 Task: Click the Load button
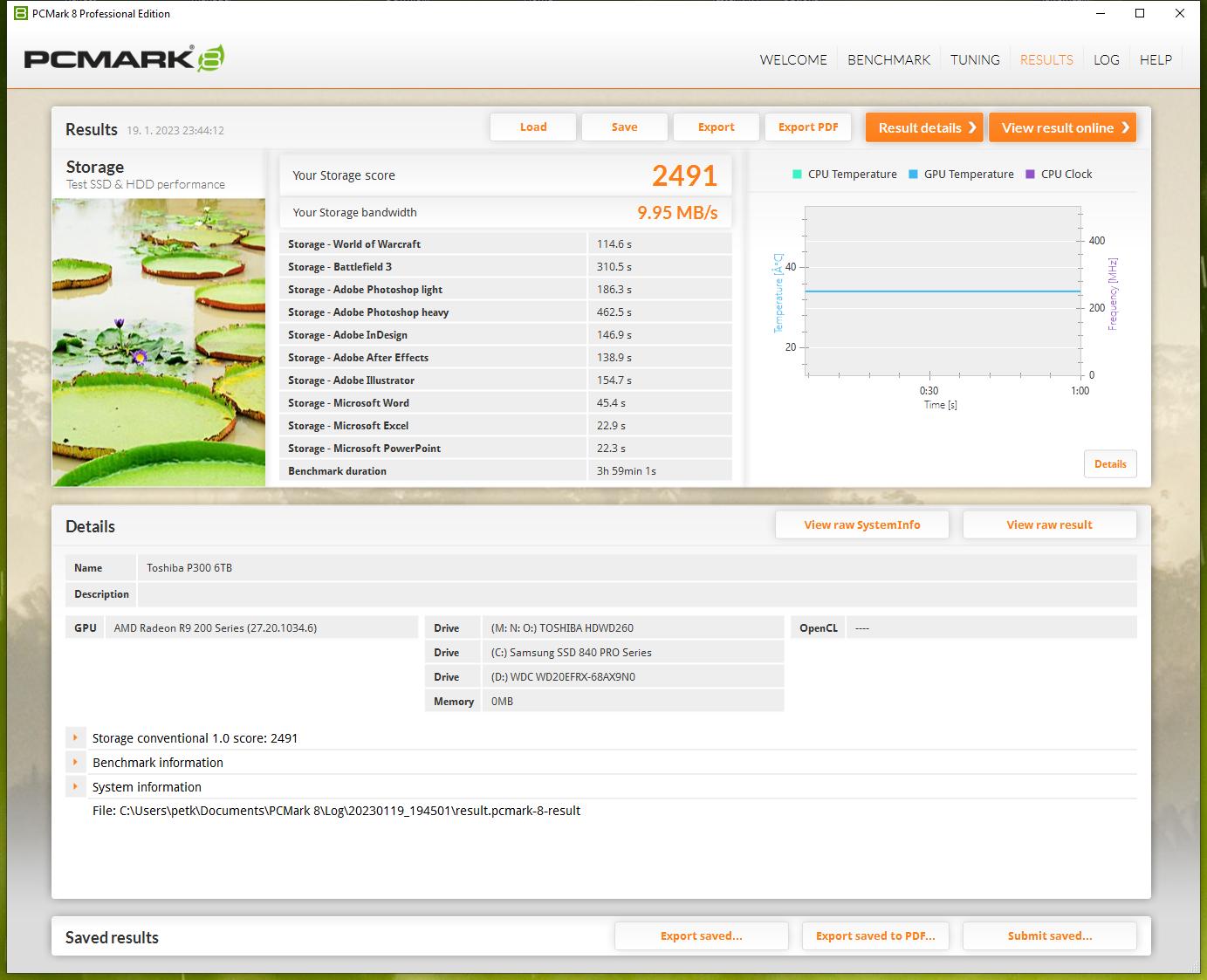[x=533, y=127]
